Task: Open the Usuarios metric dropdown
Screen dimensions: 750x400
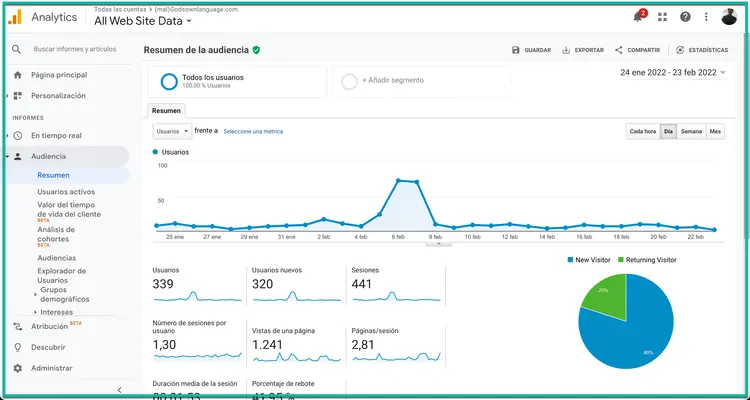Action: [x=171, y=131]
